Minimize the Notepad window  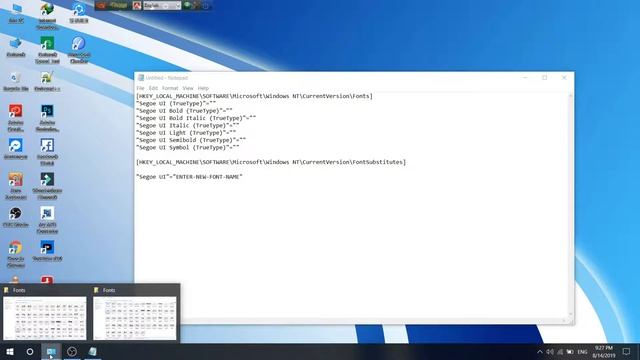[526, 78]
